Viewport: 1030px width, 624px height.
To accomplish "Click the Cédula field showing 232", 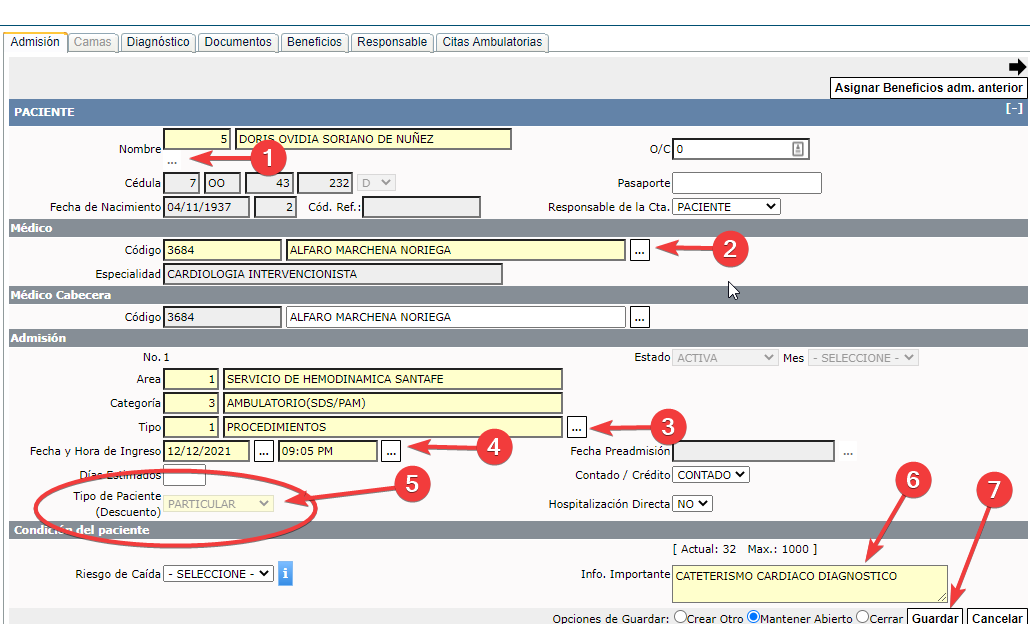I will click(325, 183).
